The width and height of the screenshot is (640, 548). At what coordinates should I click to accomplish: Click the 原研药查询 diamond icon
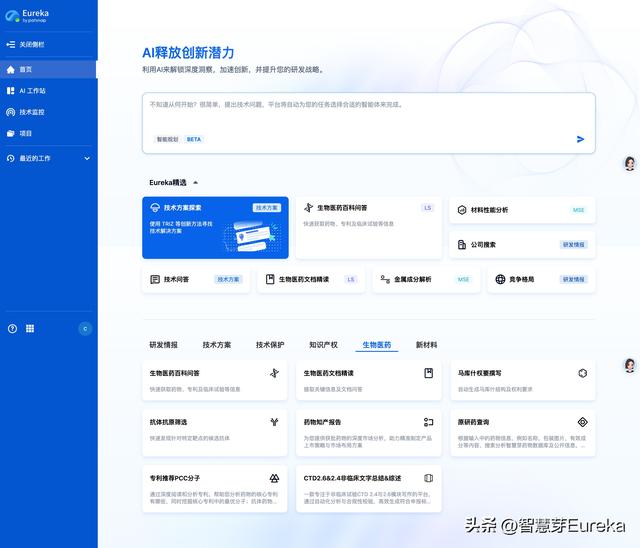pos(582,422)
